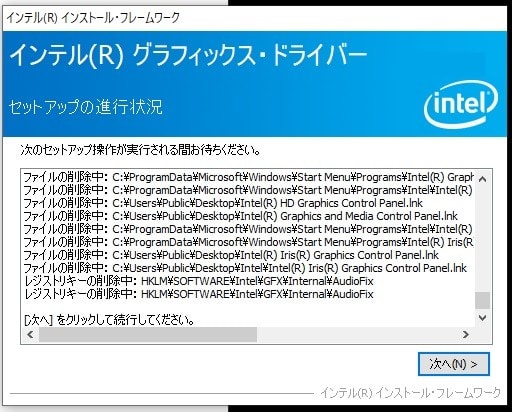This screenshot has width=512, height=412.
Task: Select the first log line ending in Intel(R) Graph
Action: (x=248, y=177)
